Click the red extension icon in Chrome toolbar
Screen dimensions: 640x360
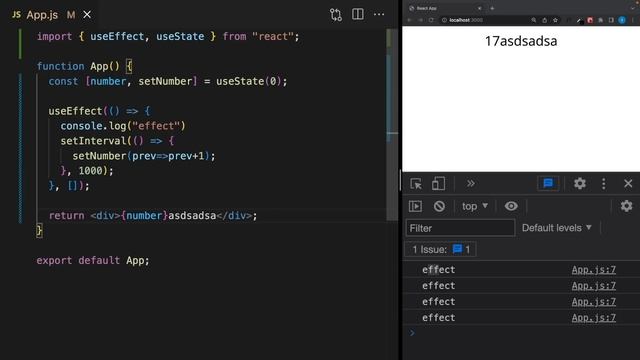point(590,20)
